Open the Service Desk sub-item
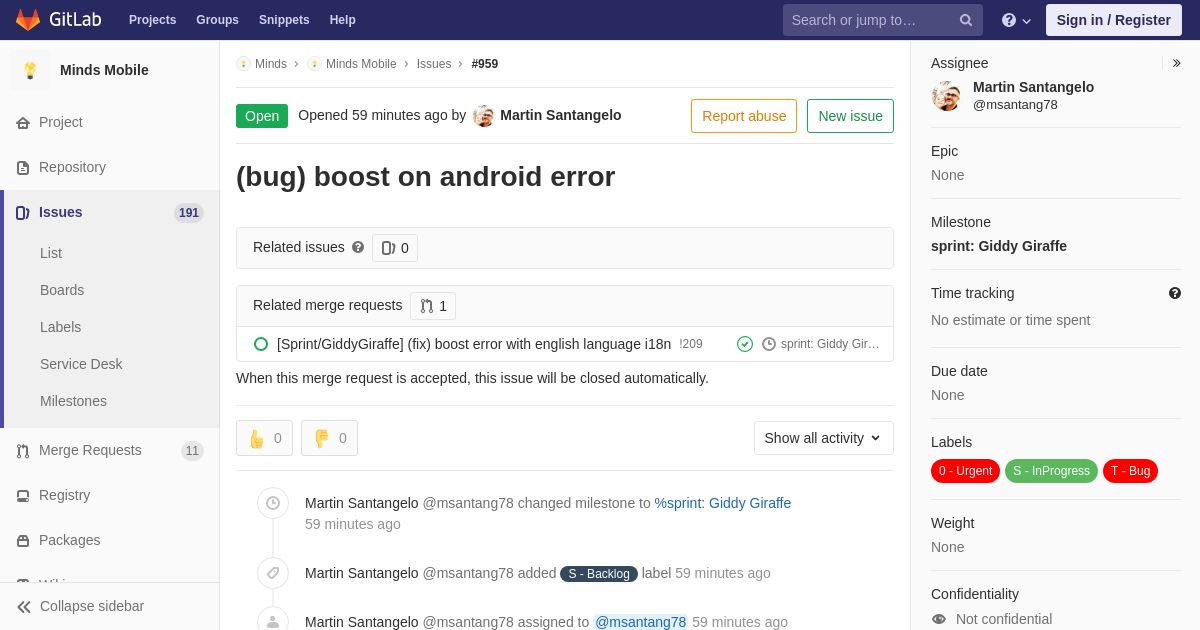 [x=81, y=364]
